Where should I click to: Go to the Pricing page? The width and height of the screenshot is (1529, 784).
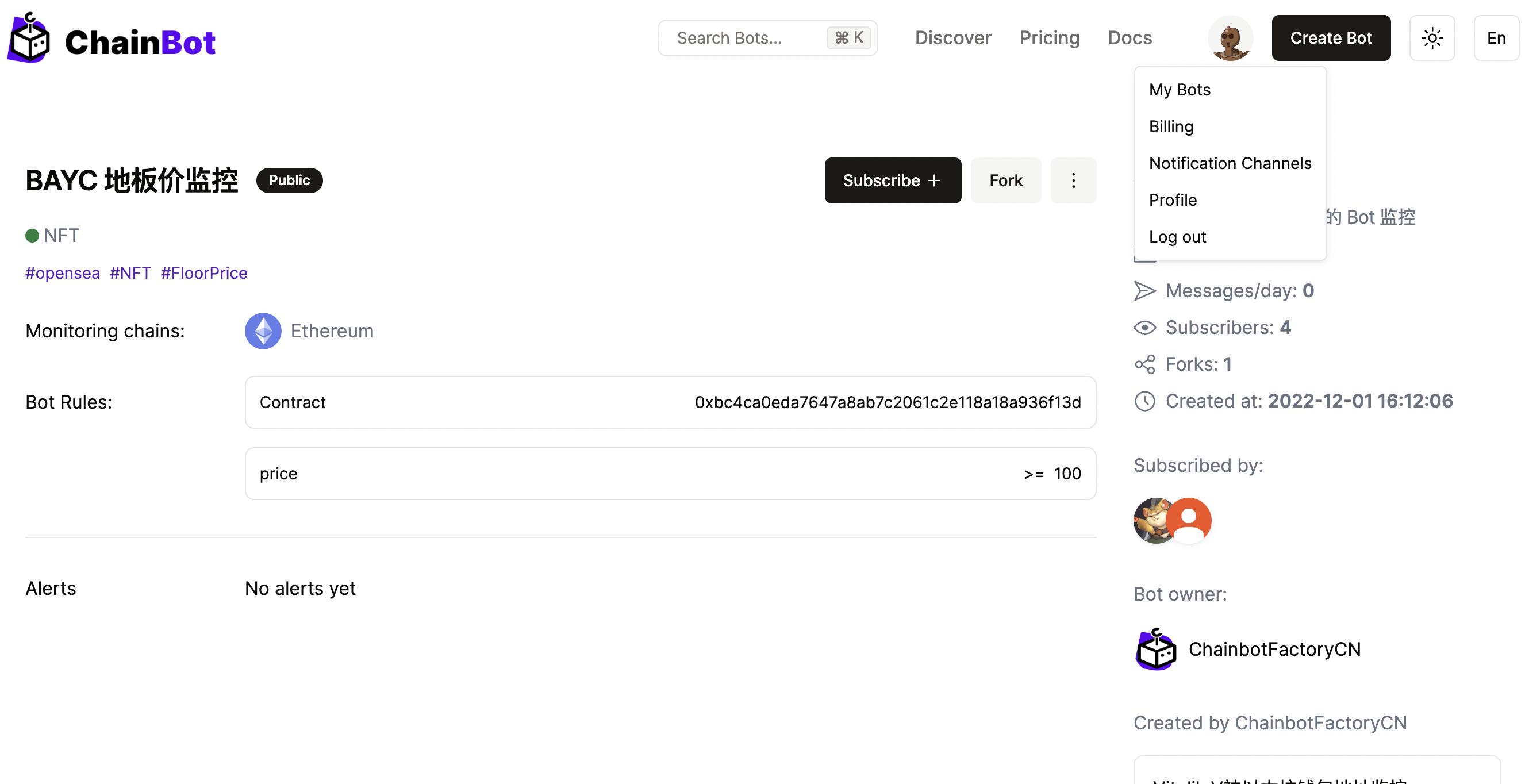click(x=1050, y=38)
